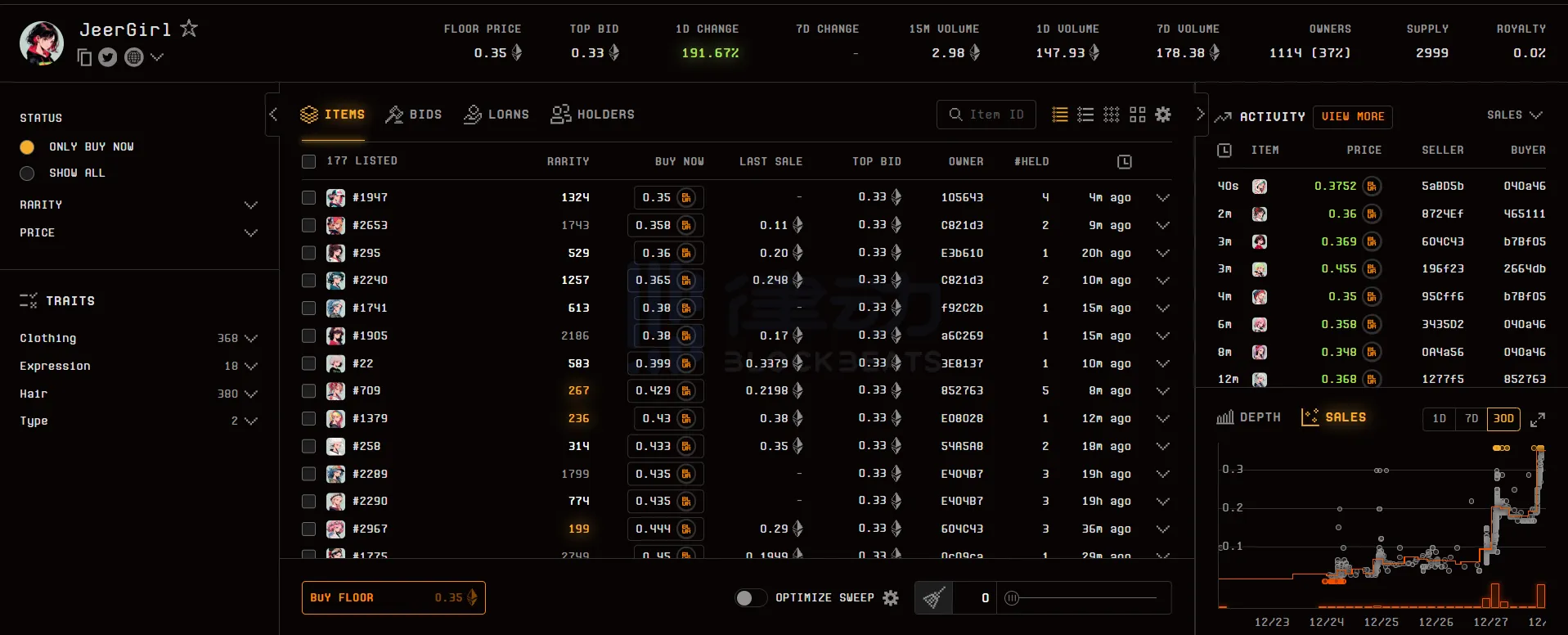The height and width of the screenshot is (635, 1568).
Task: Click View More in Activity panel
Action: [1352, 116]
